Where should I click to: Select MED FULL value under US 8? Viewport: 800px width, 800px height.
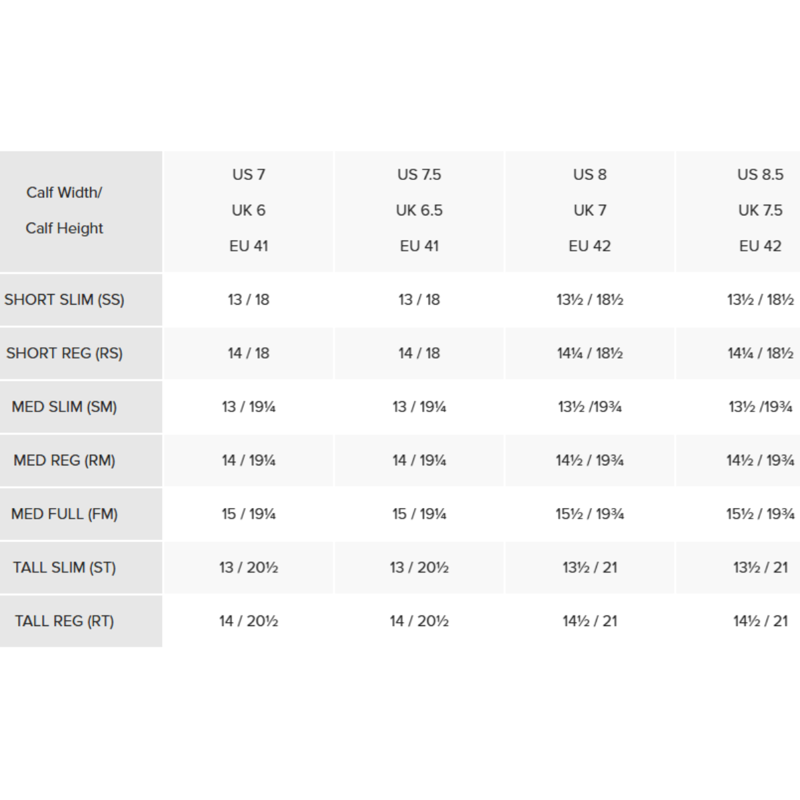click(x=590, y=514)
